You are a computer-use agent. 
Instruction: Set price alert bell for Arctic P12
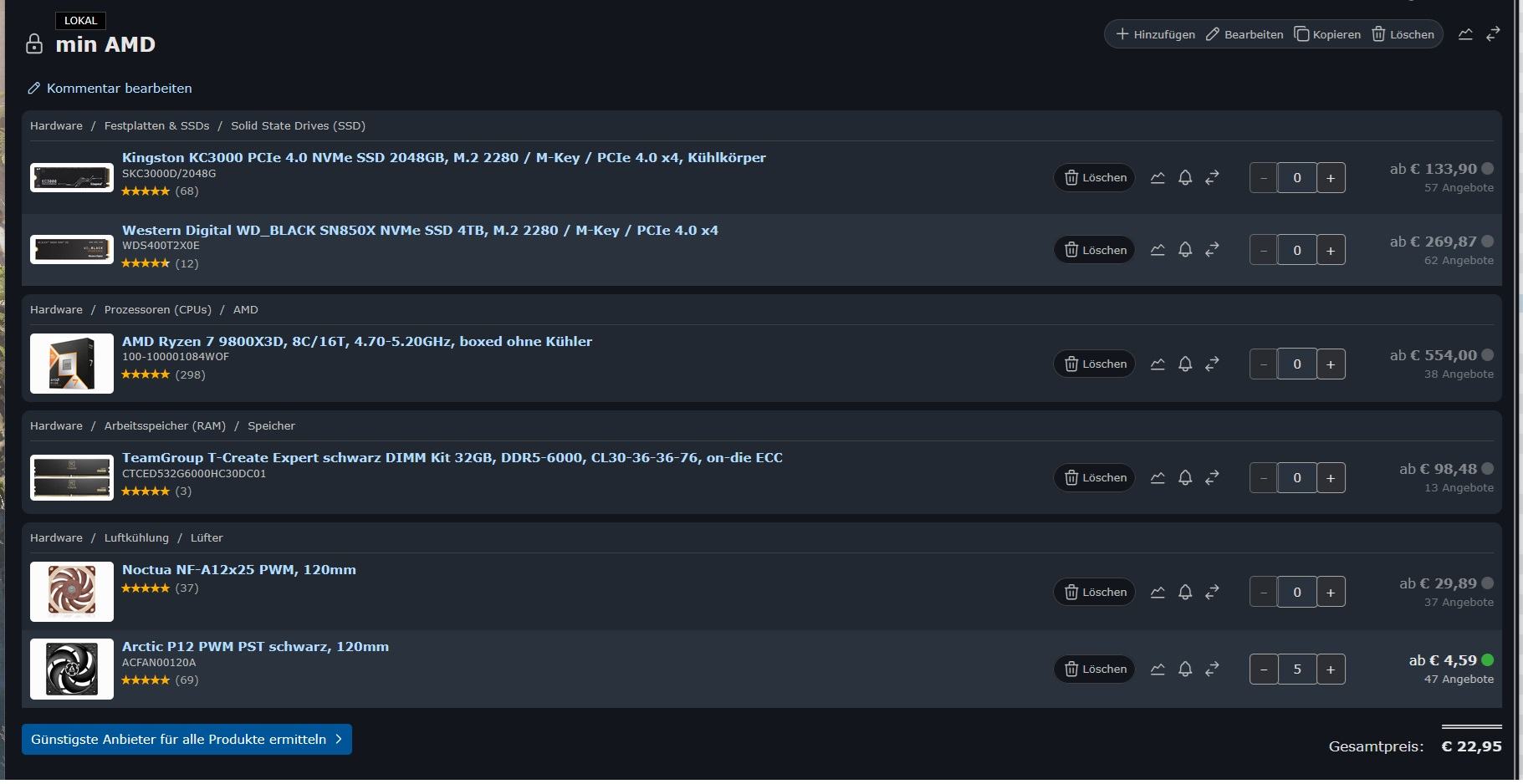pos(1185,669)
